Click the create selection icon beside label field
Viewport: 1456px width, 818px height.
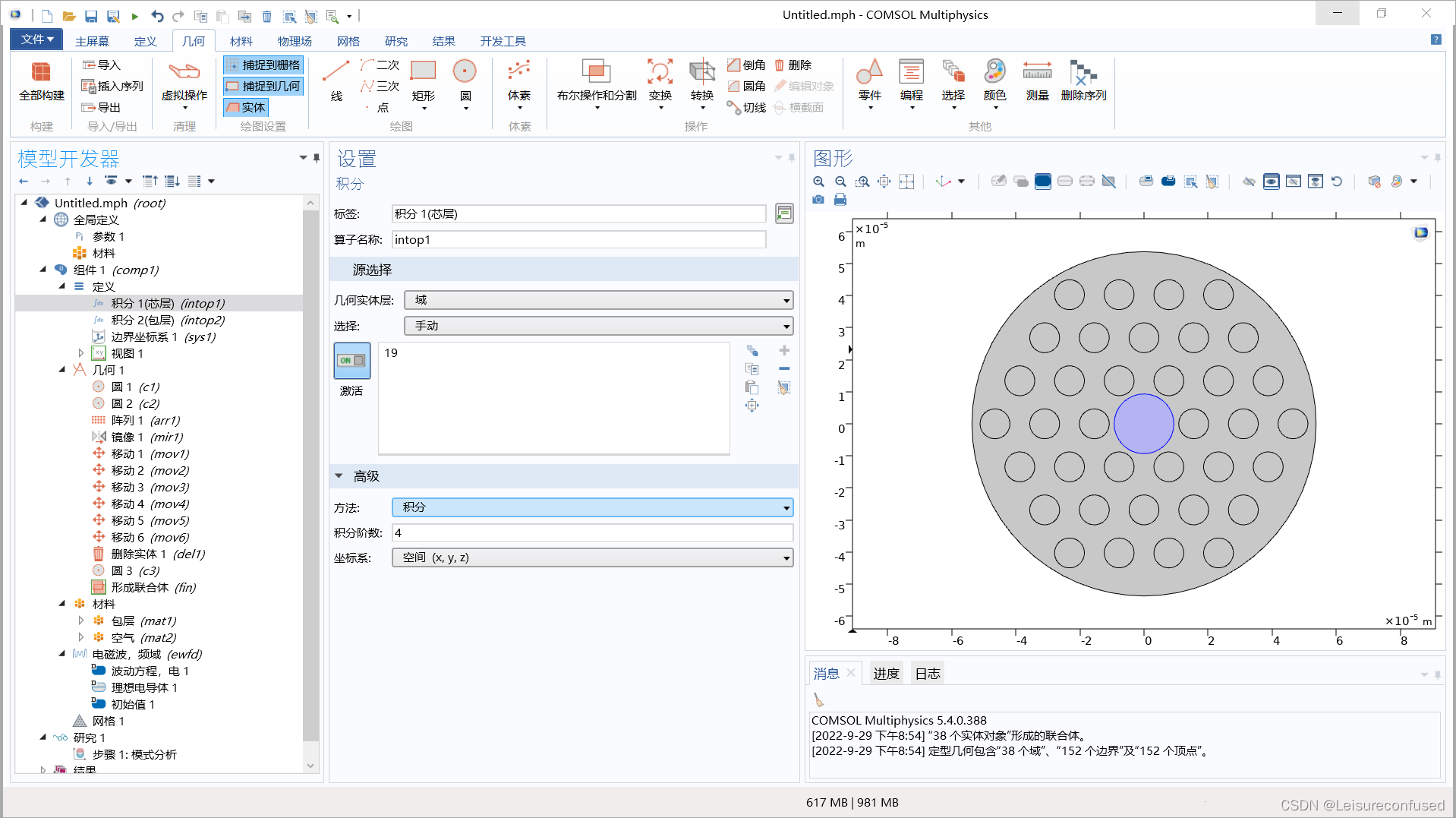click(x=784, y=214)
